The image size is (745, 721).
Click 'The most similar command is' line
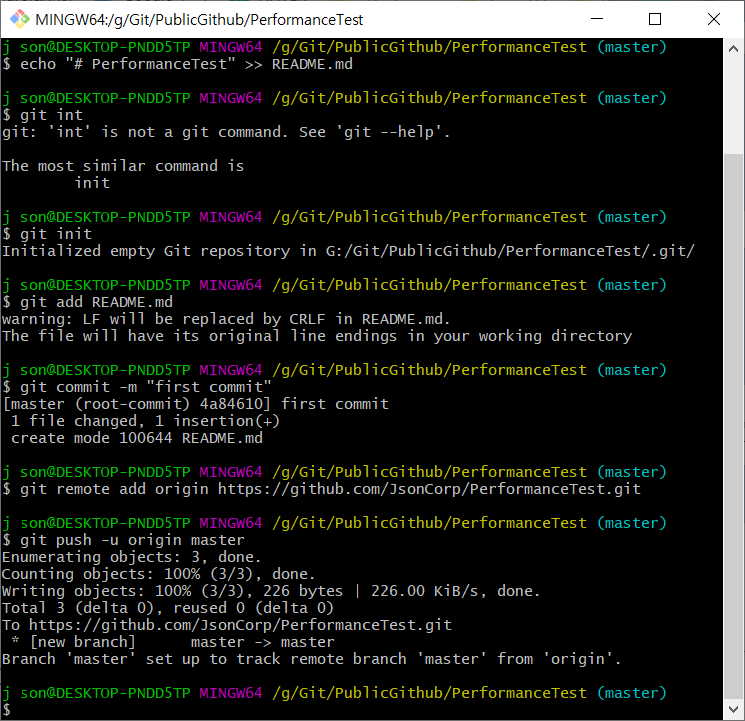[123, 166]
